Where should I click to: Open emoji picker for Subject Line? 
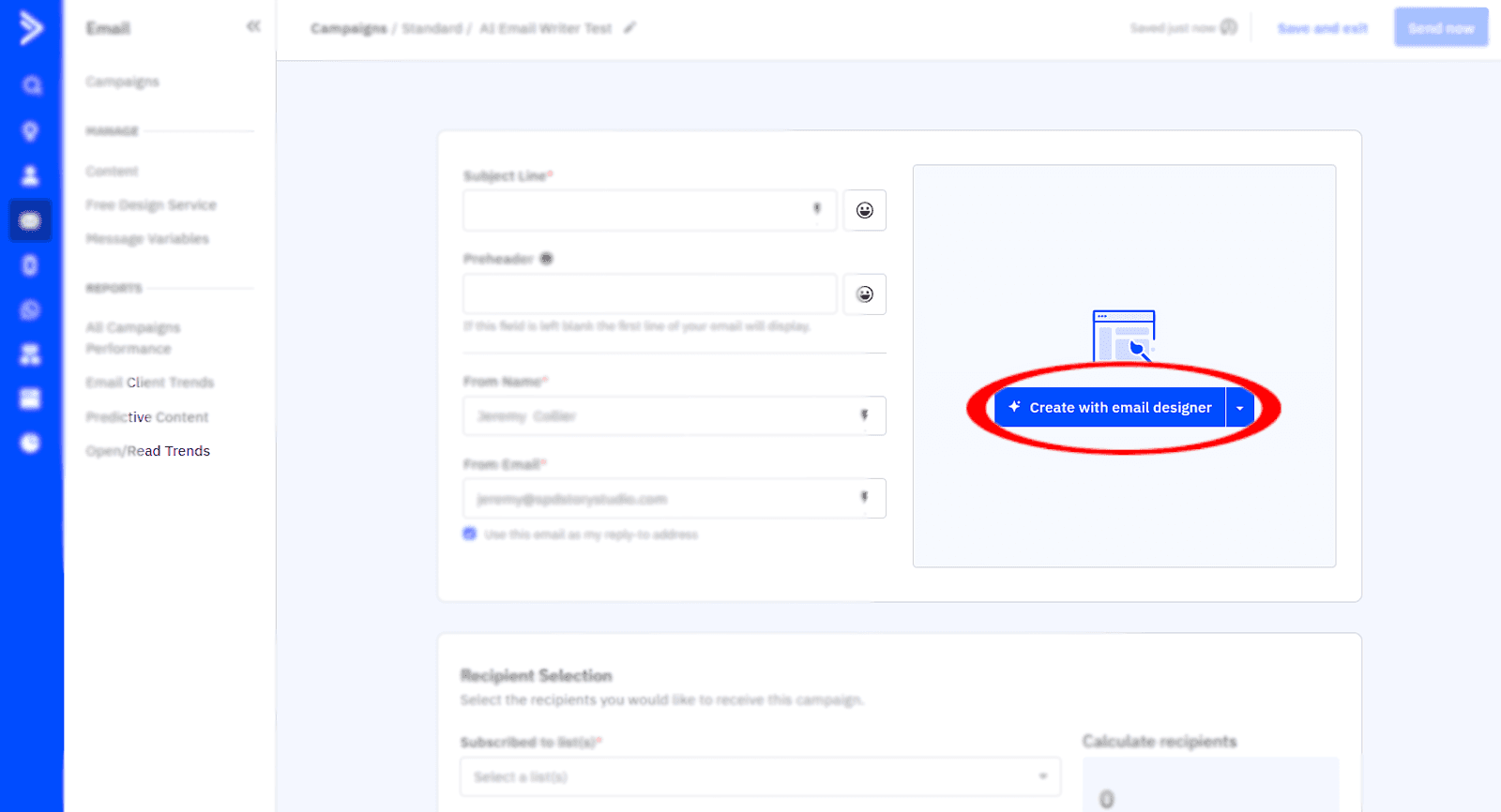pos(864,211)
